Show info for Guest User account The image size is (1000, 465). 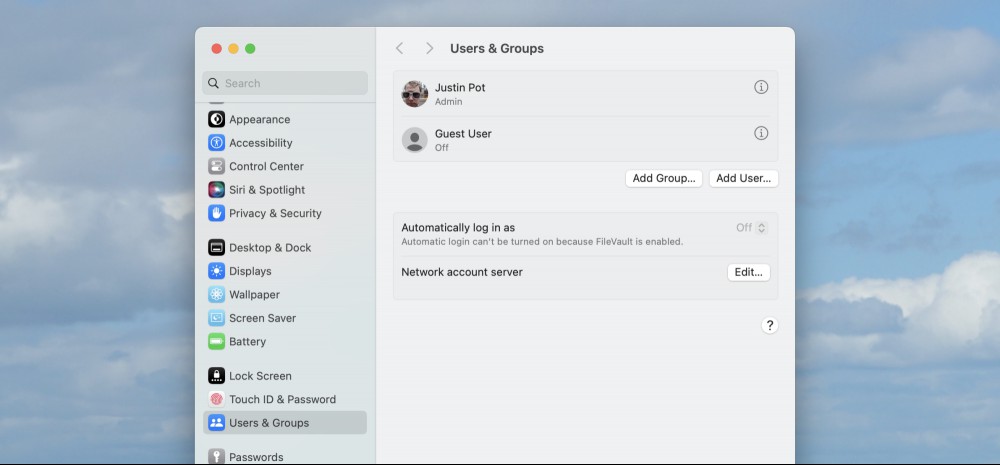coord(761,133)
